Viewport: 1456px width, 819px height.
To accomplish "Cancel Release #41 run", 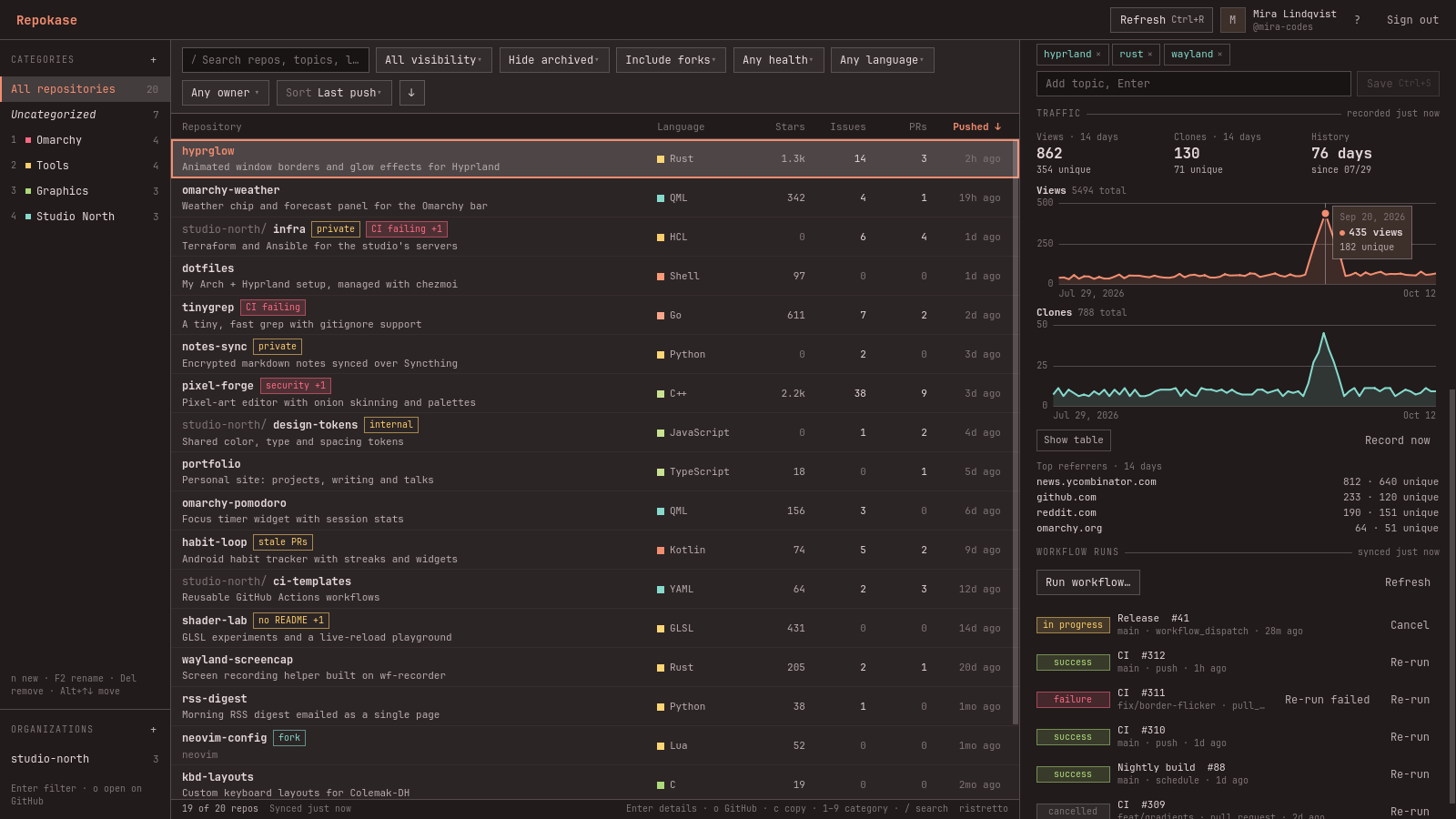I will pos(1410,625).
